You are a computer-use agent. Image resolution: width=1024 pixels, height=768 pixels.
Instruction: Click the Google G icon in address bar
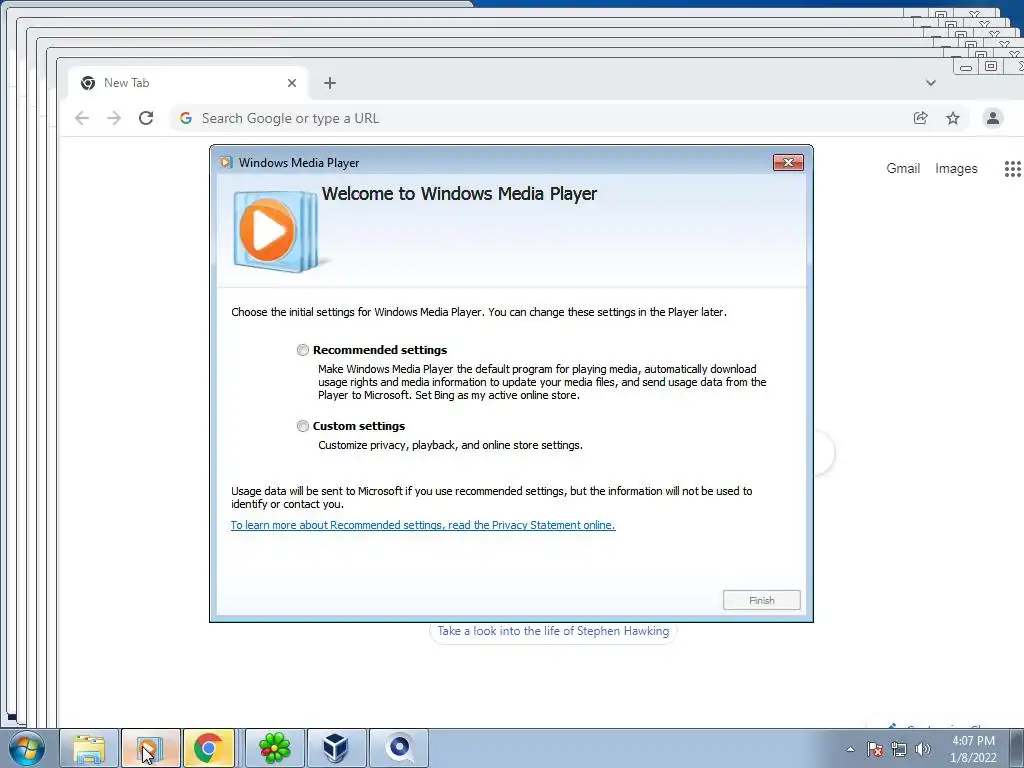tap(186, 118)
